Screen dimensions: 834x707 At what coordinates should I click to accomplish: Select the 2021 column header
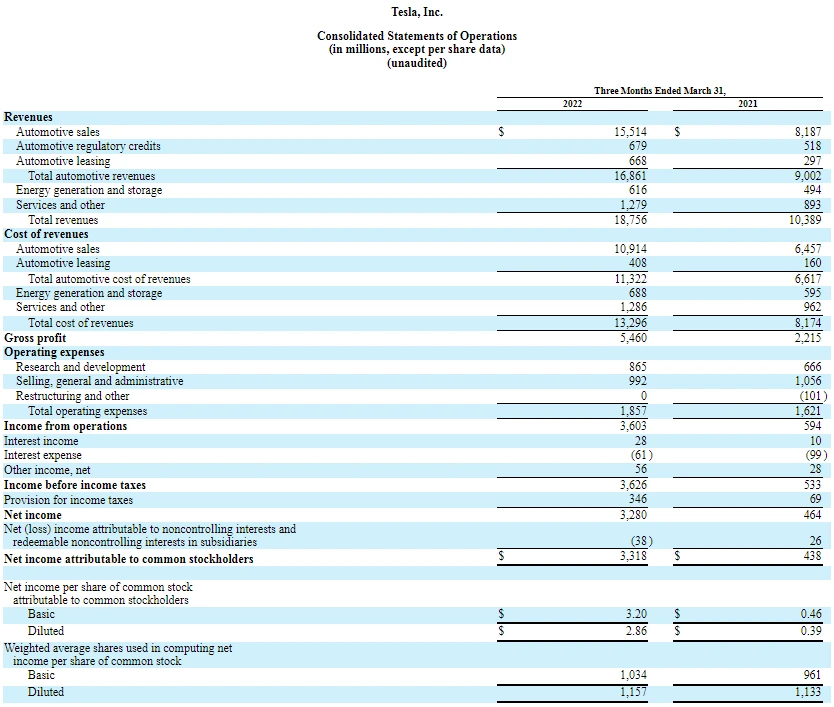pyautogui.click(x=748, y=104)
